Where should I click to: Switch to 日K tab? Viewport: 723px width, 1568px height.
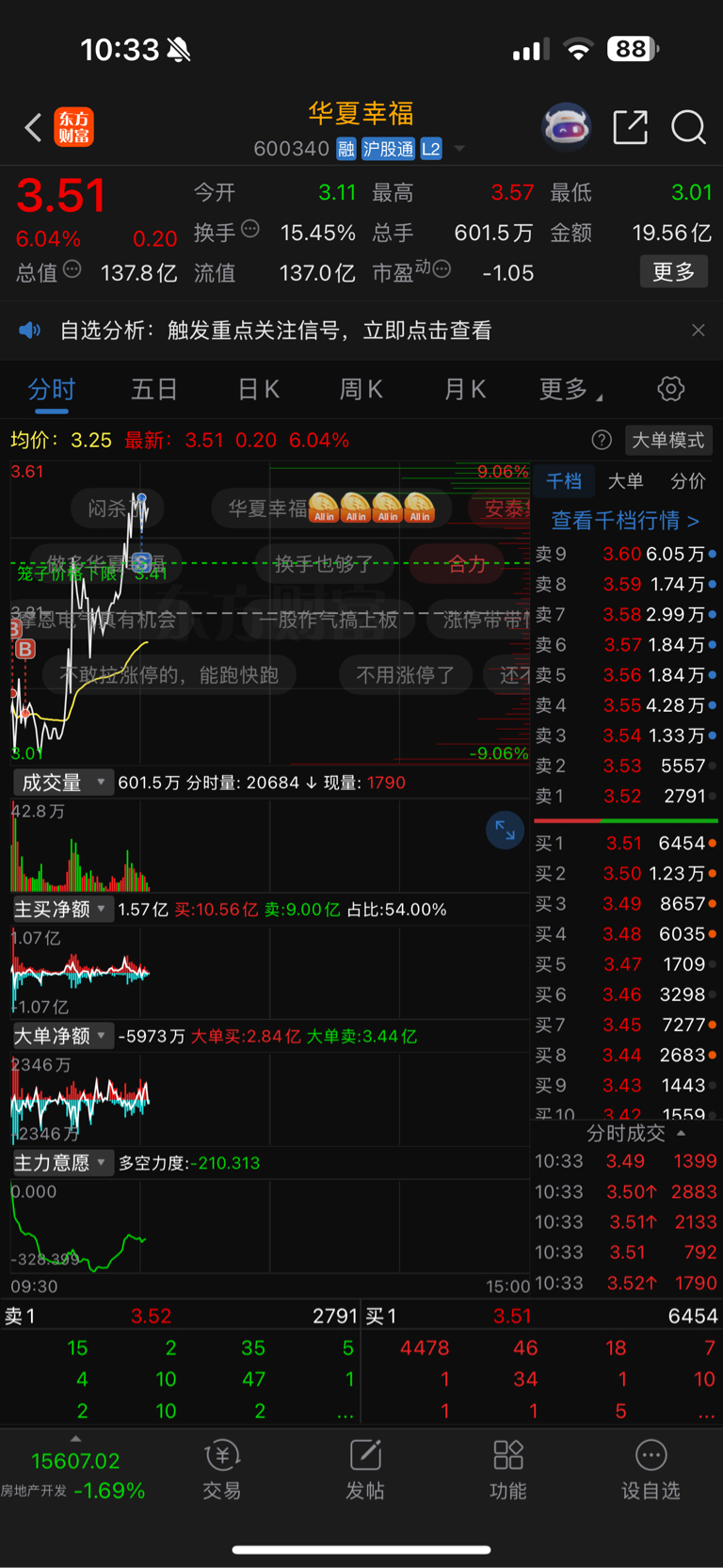(x=258, y=389)
